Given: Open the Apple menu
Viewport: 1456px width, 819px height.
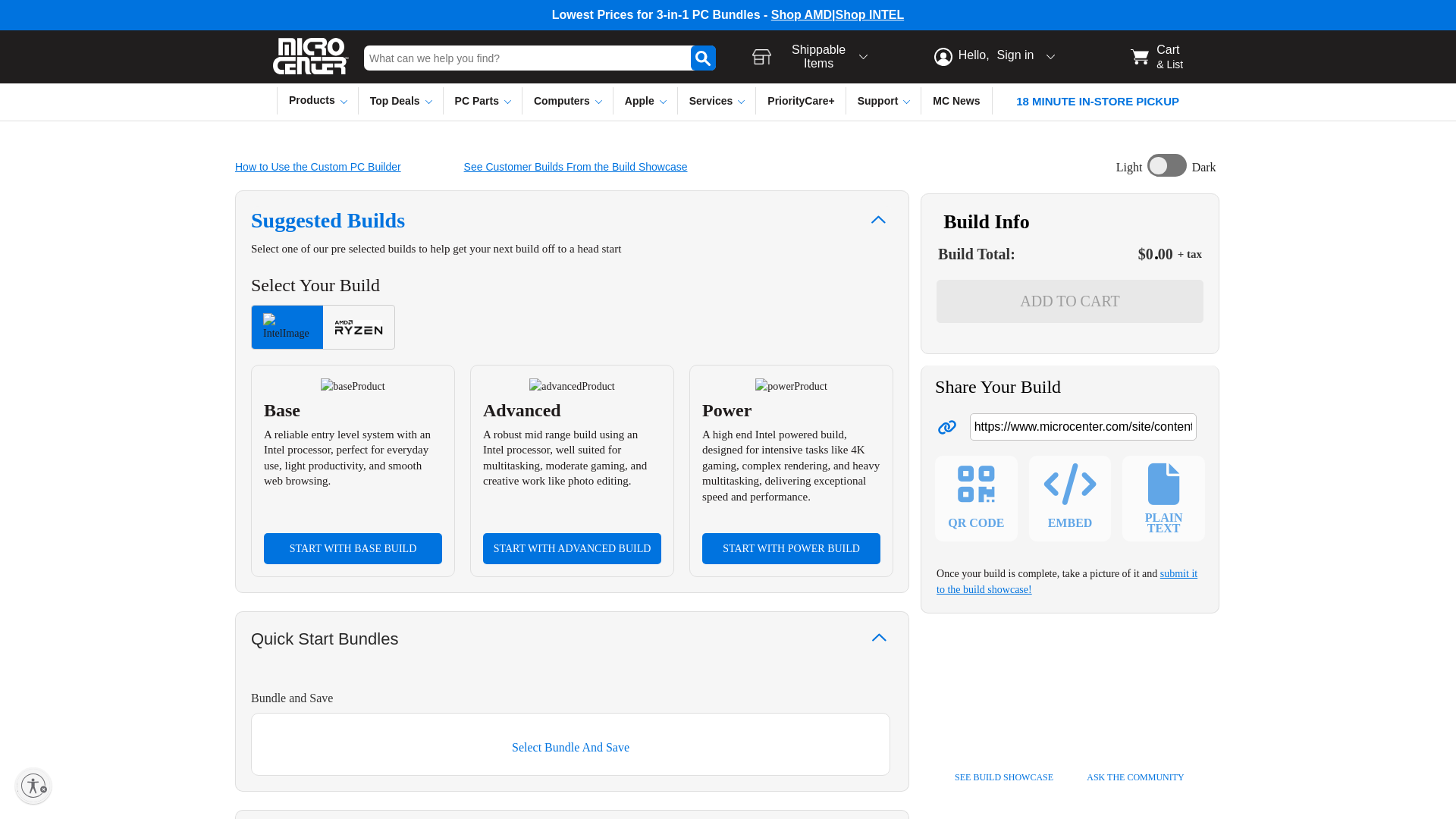Looking at the screenshot, I should point(645,101).
